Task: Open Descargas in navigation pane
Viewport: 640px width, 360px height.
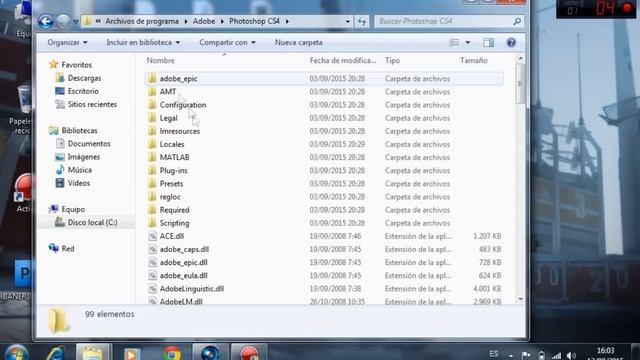Action: [84, 78]
